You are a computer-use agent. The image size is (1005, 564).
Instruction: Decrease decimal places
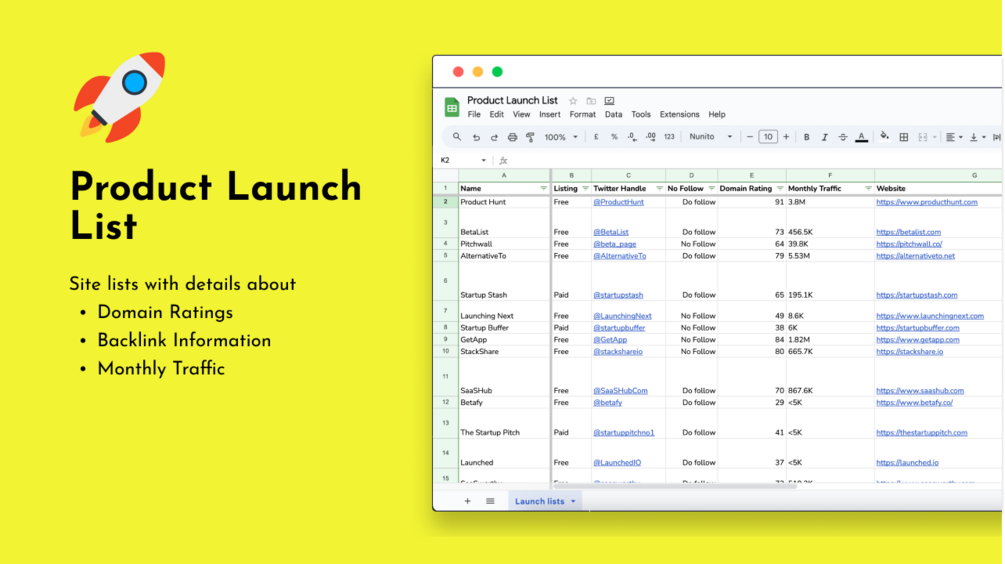point(632,137)
